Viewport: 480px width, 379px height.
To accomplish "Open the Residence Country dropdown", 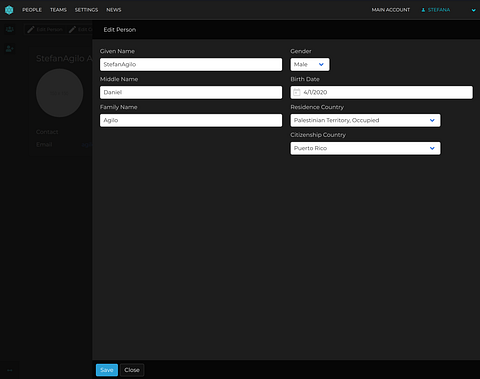I will (x=365, y=120).
